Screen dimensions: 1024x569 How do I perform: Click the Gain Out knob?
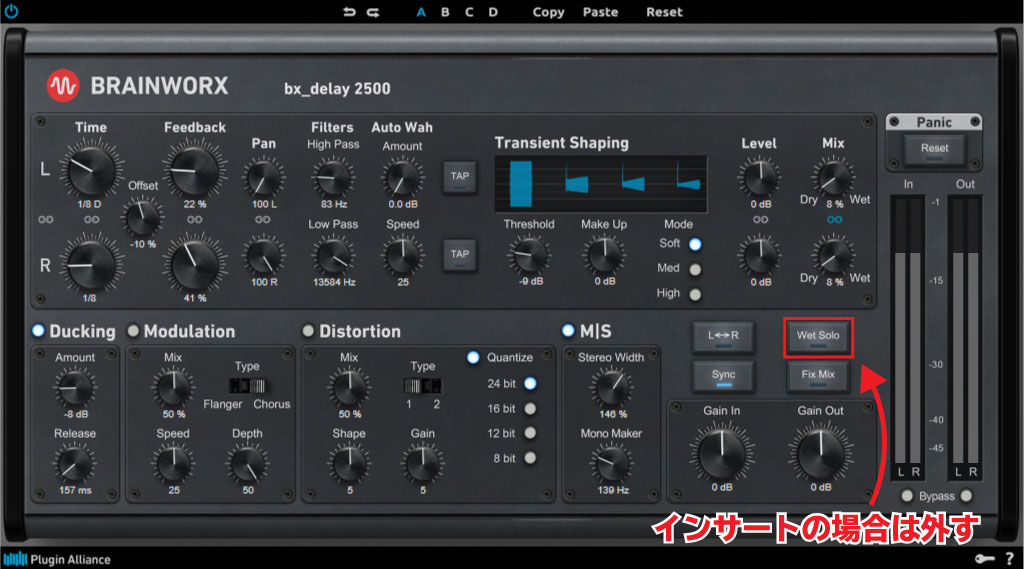[821, 452]
